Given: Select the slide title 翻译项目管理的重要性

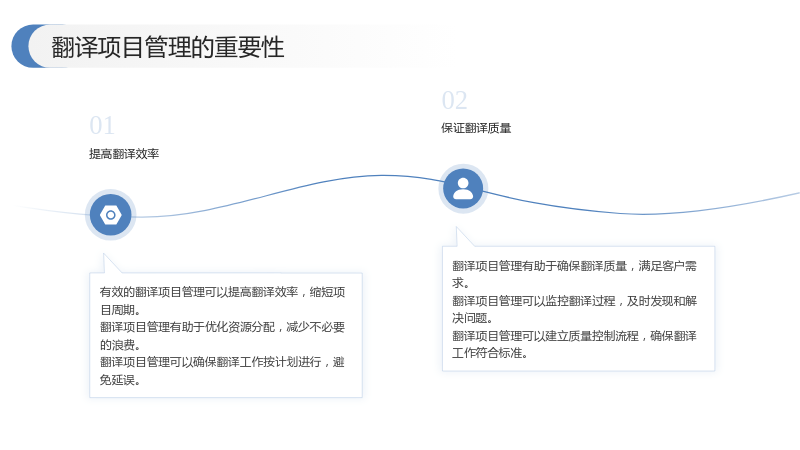Looking at the screenshot, I should click(167, 47).
